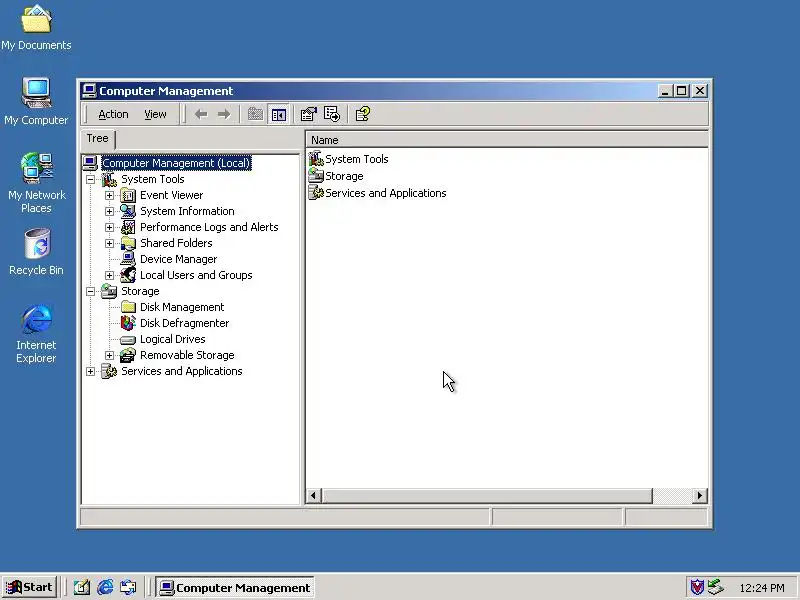Click the Forward arrow toolbar button
This screenshot has width=800, height=600.
(x=224, y=114)
